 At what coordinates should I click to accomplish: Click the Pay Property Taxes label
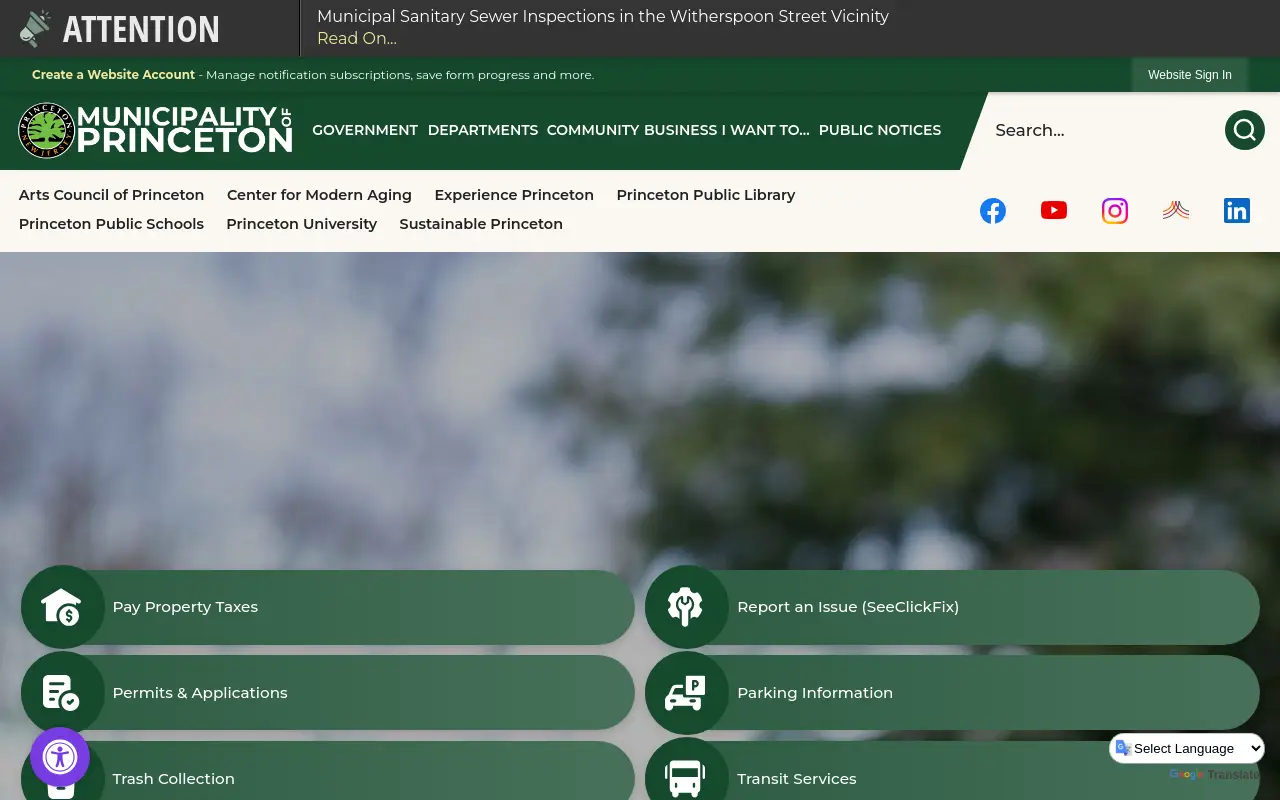click(x=185, y=607)
